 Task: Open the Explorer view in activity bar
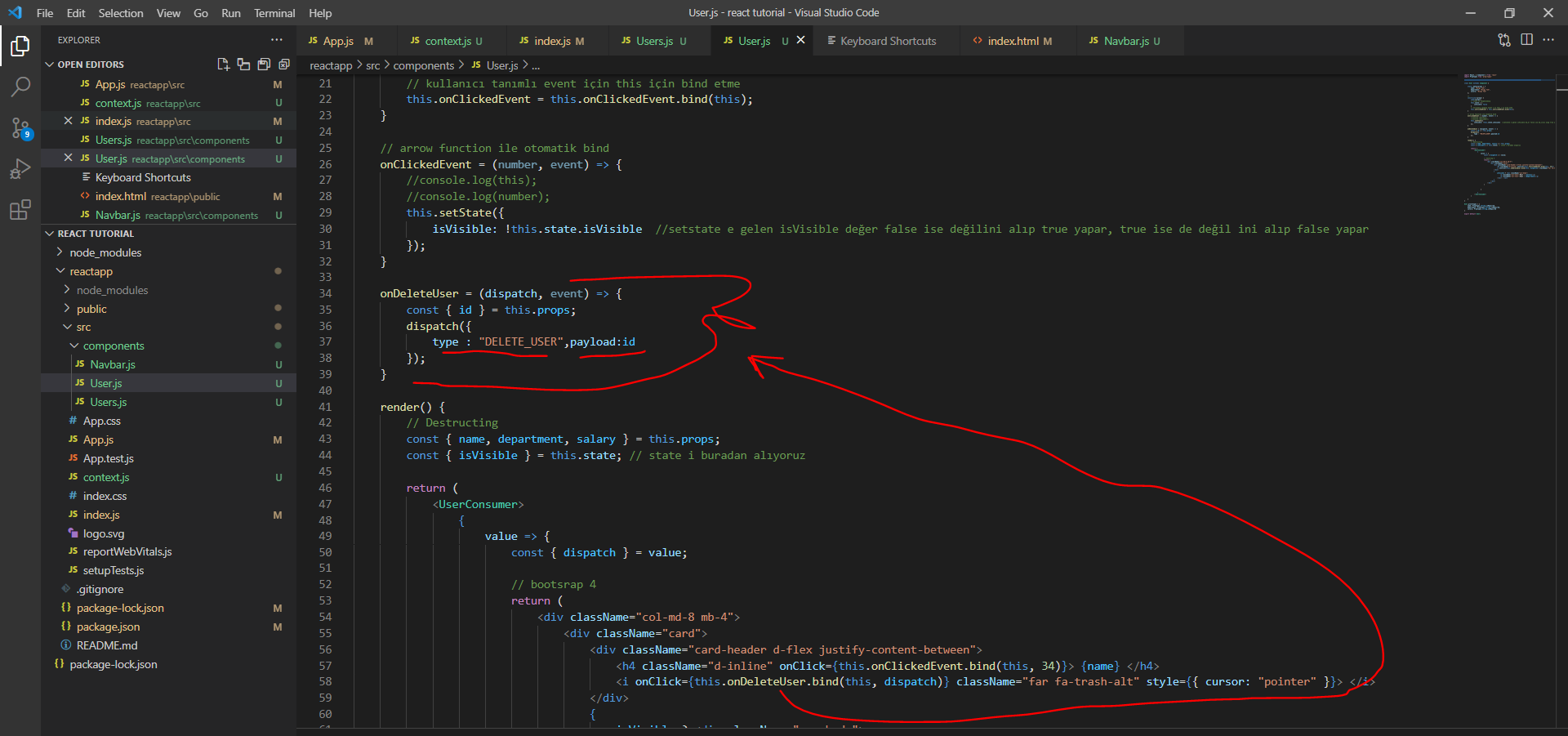pos(20,47)
